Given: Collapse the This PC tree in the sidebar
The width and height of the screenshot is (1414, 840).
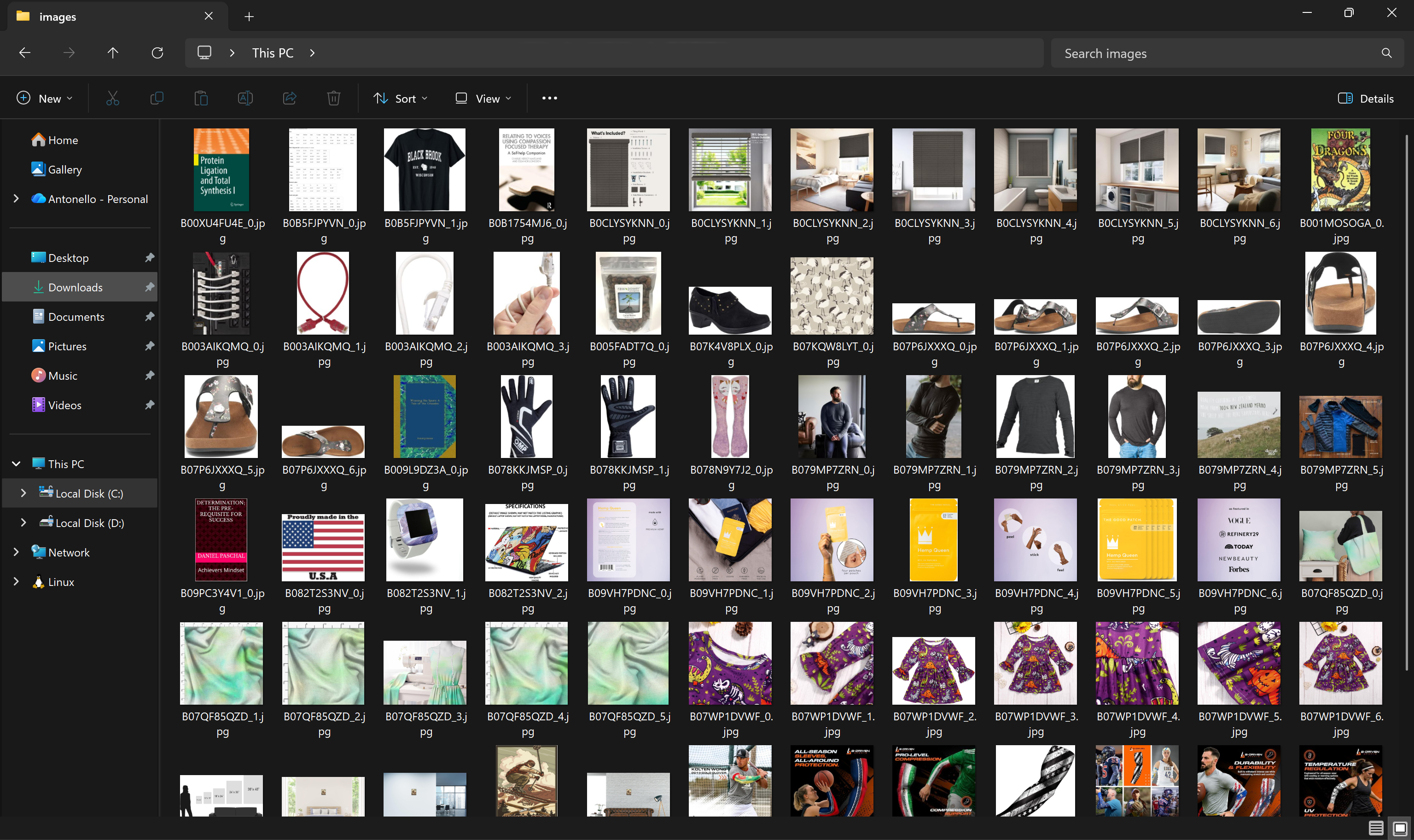Looking at the screenshot, I should (15, 463).
